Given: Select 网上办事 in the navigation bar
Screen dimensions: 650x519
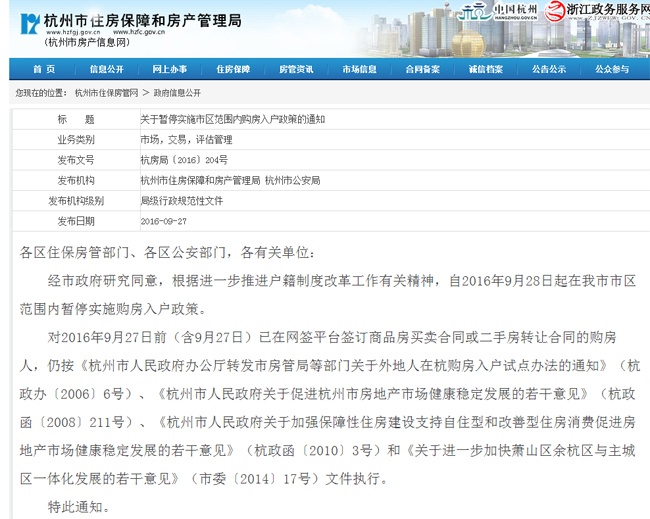Looking at the screenshot, I should pyautogui.click(x=170, y=69).
